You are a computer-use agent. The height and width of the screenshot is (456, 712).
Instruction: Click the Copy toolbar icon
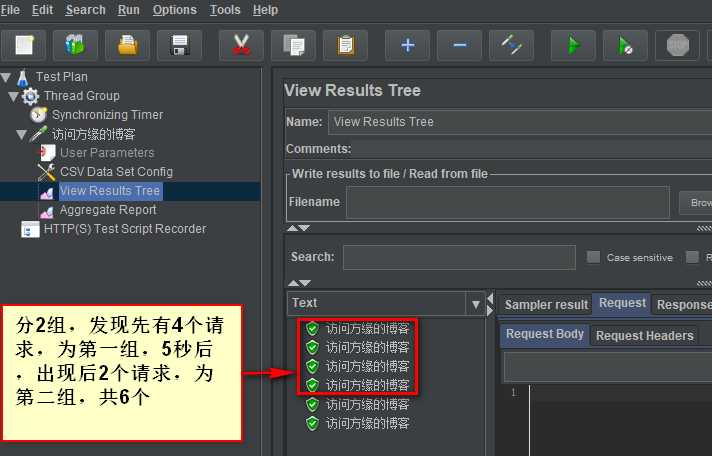point(293,45)
